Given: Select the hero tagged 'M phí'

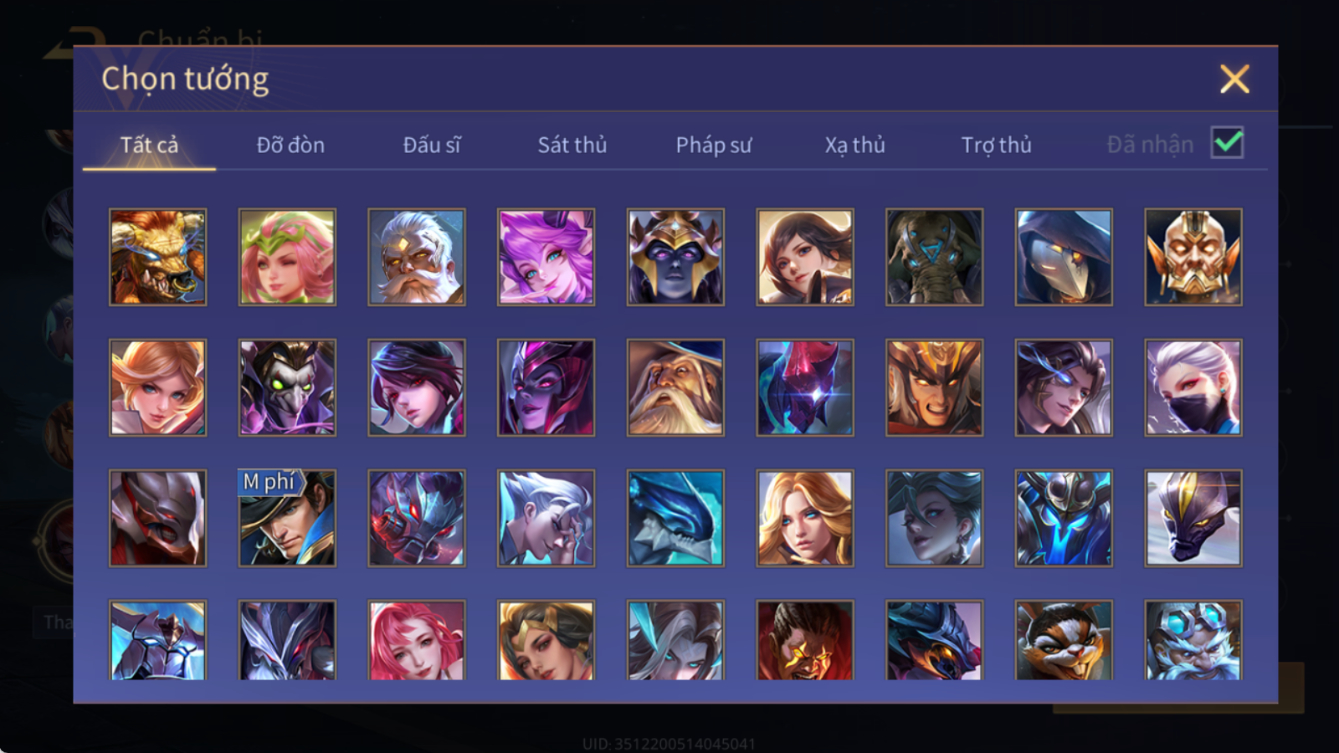Looking at the screenshot, I should [287, 519].
